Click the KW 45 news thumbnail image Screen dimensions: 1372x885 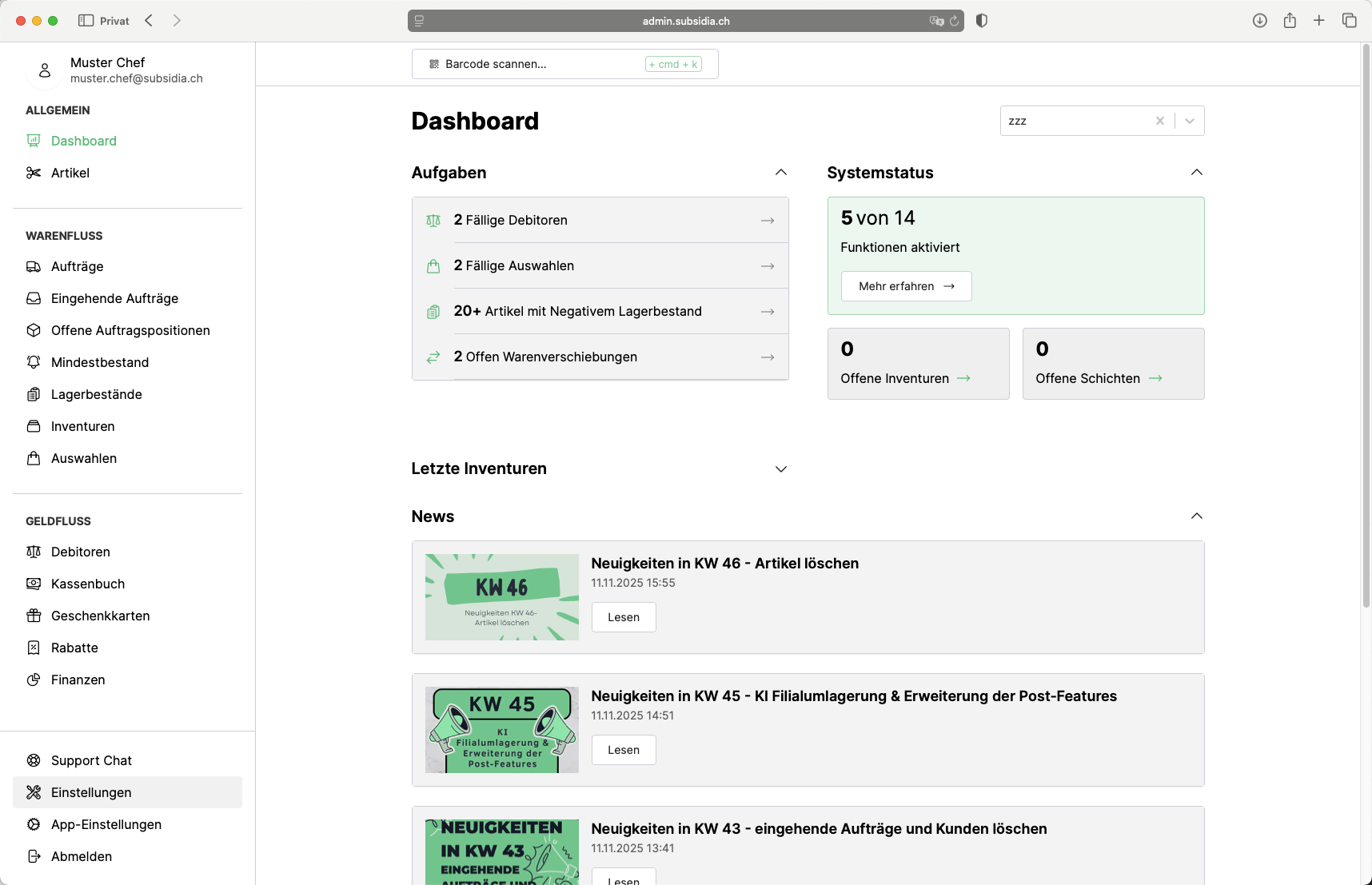pyautogui.click(x=501, y=729)
